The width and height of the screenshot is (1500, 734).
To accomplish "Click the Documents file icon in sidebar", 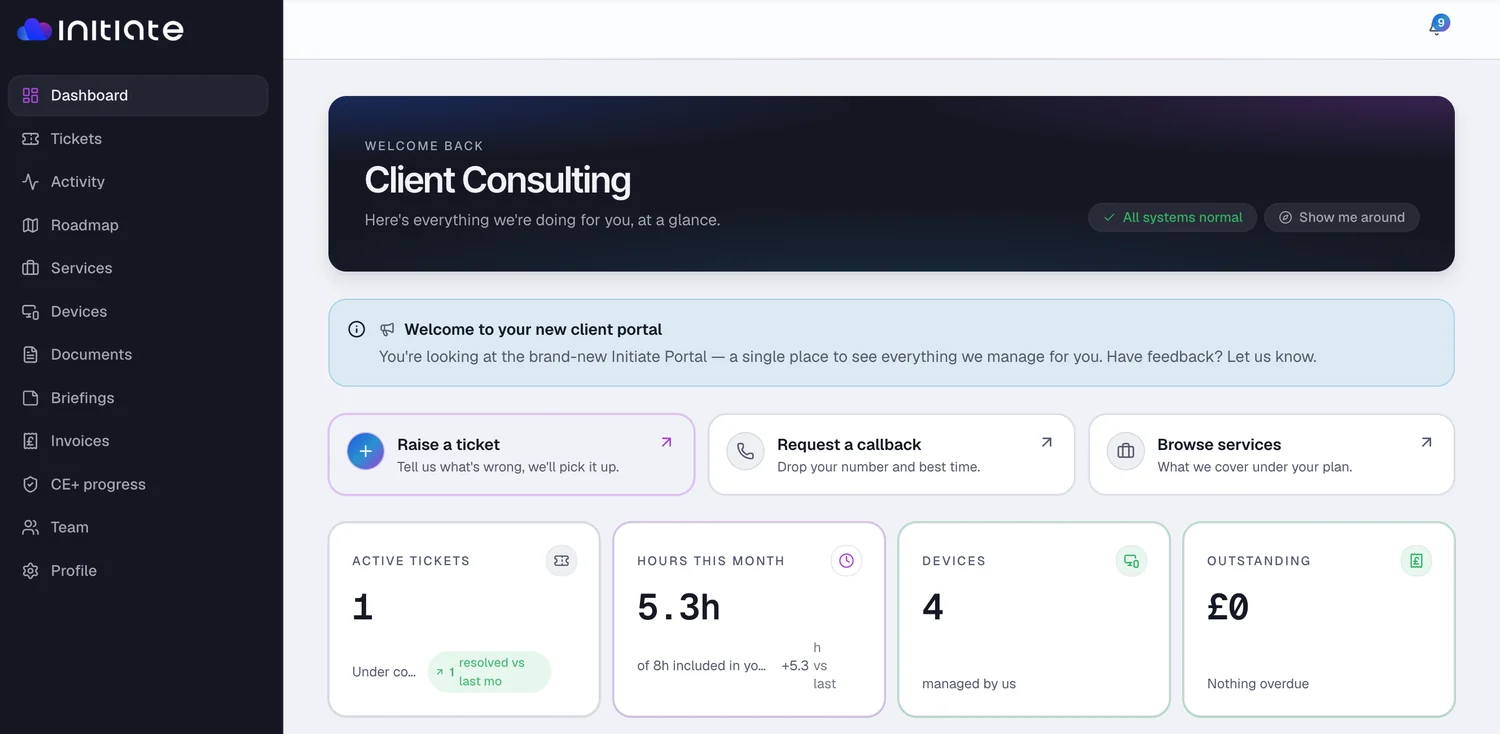I will click(30, 355).
